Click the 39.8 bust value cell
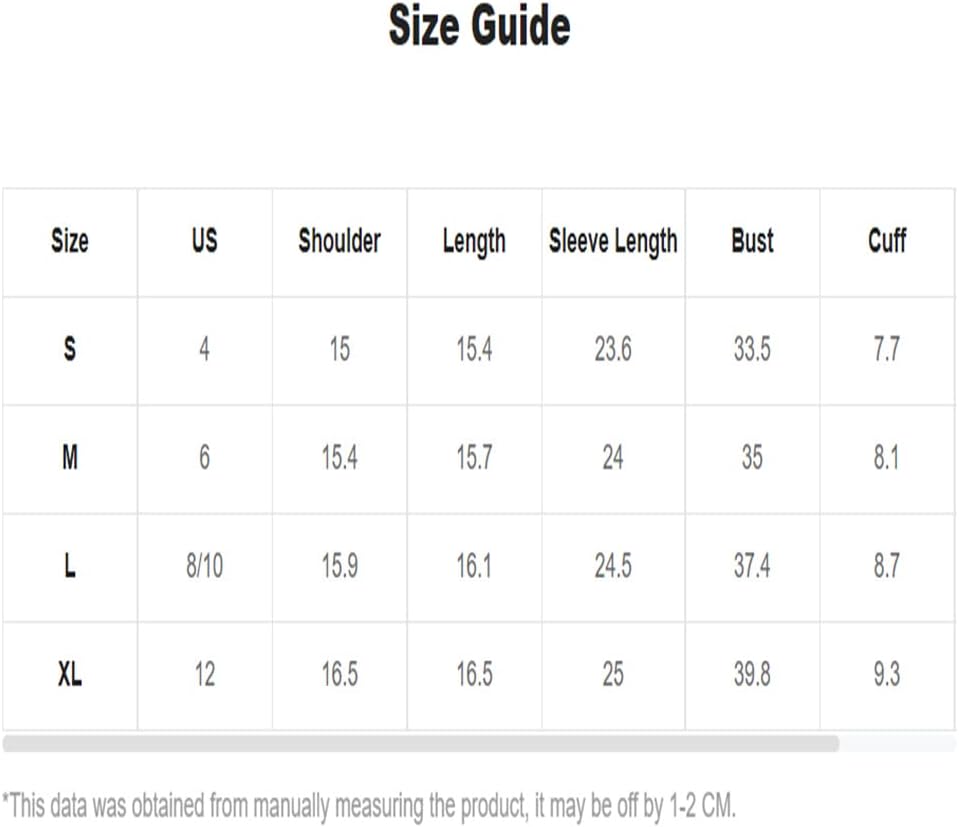959x827 pixels. point(752,675)
